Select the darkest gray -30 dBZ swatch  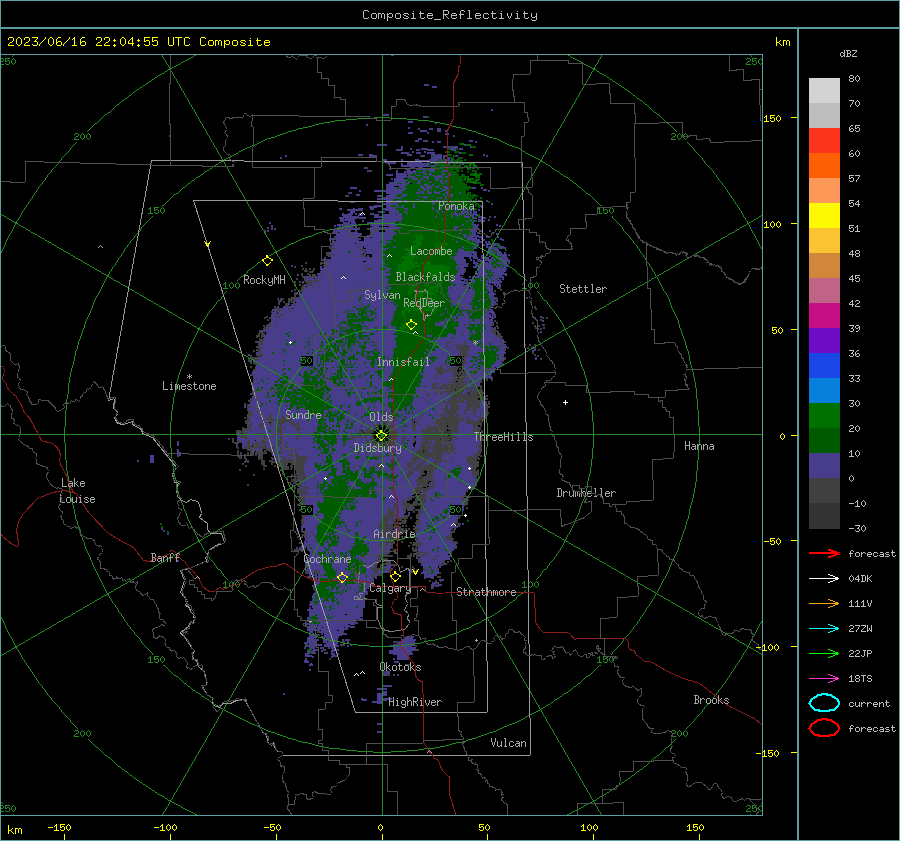coord(824,516)
